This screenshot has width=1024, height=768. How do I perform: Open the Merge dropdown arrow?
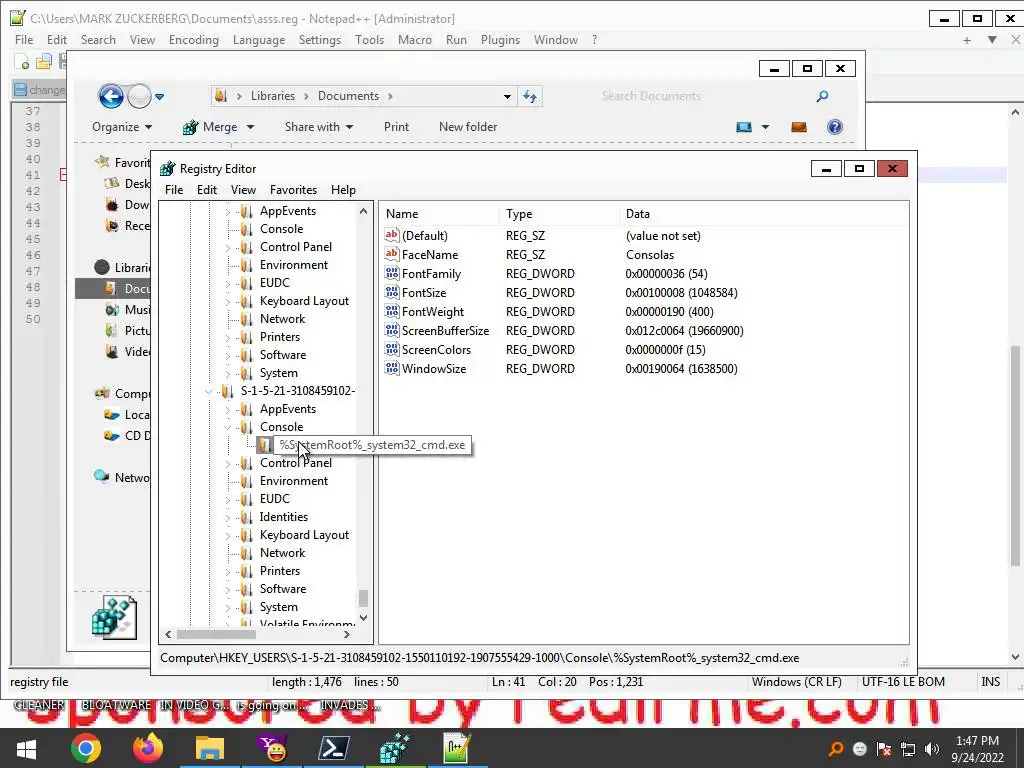(x=250, y=127)
